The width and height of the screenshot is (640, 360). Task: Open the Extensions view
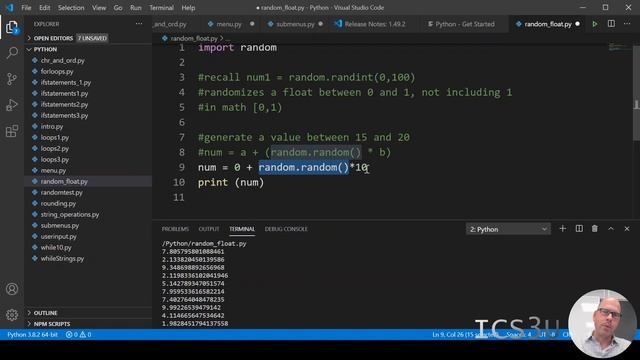coord(12,131)
